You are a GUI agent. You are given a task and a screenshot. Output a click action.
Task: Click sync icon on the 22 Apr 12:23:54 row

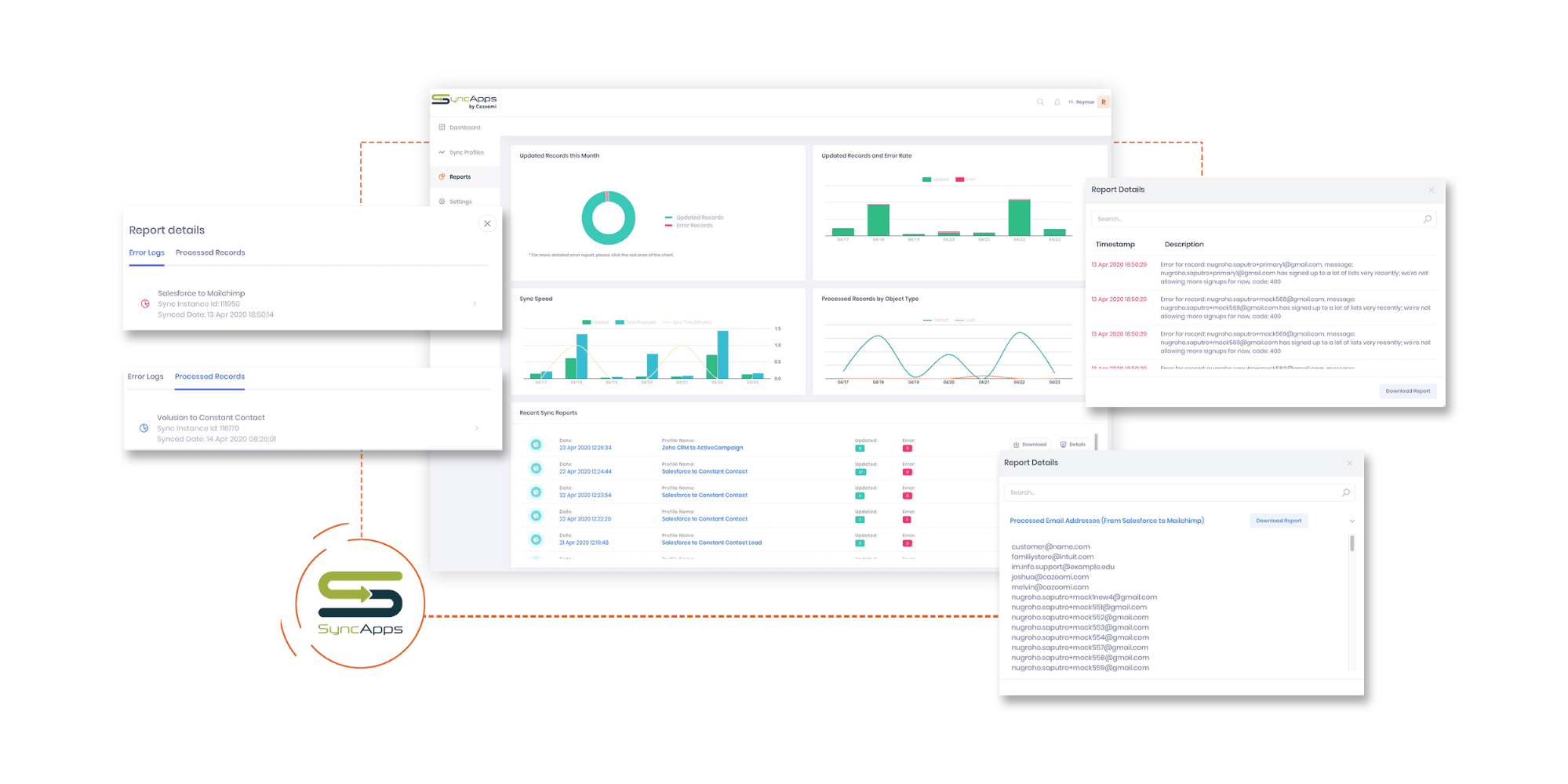click(536, 492)
